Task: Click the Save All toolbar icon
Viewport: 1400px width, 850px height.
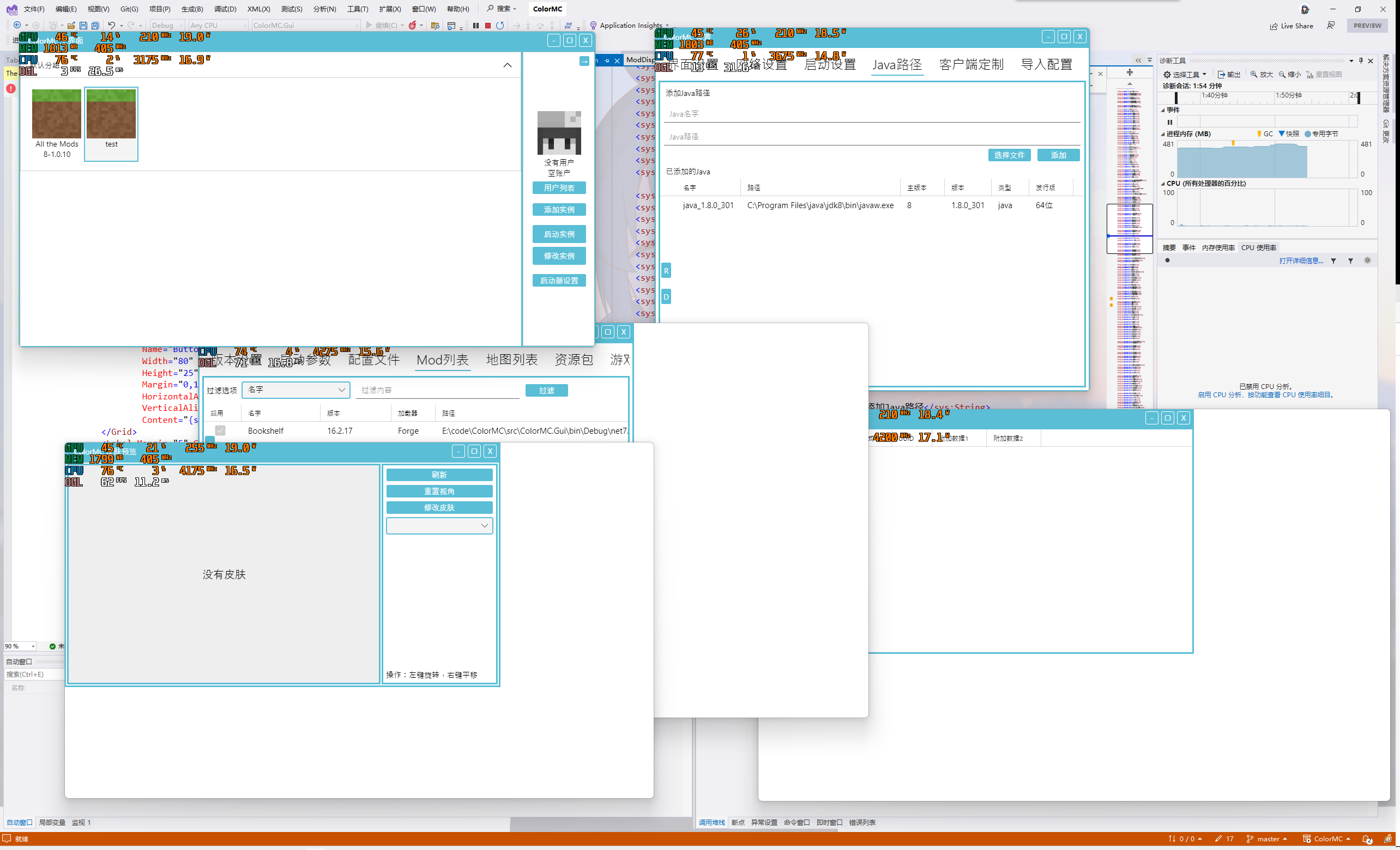Action: (x=95, y=25)
